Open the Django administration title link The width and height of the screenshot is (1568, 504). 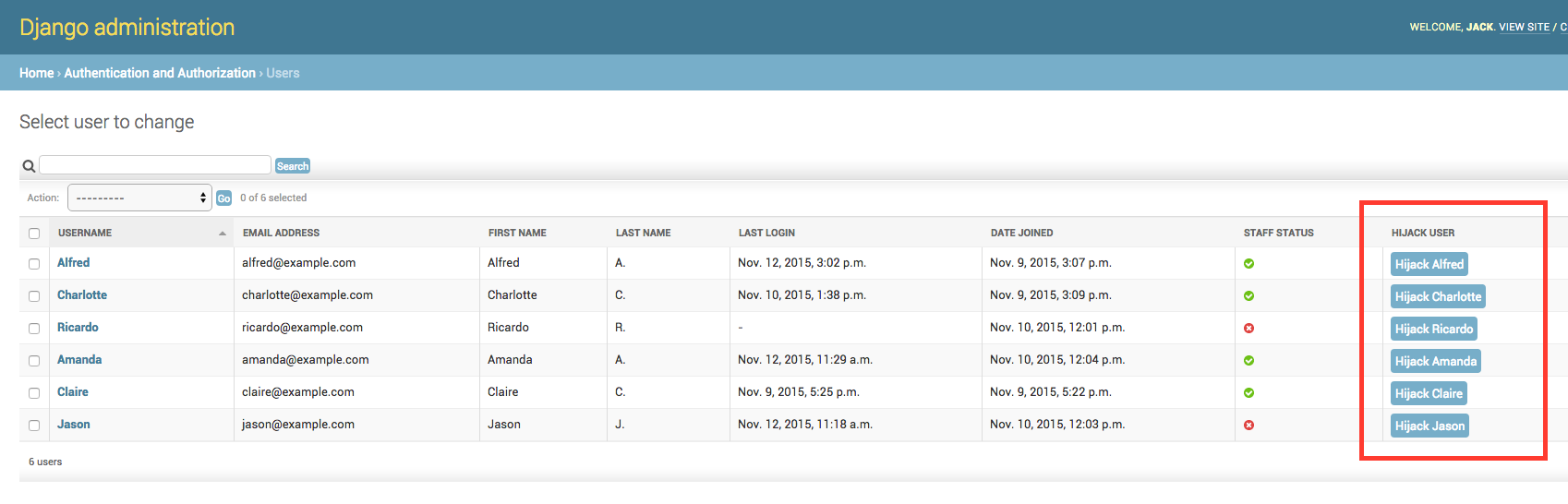[x=127, y=28]
